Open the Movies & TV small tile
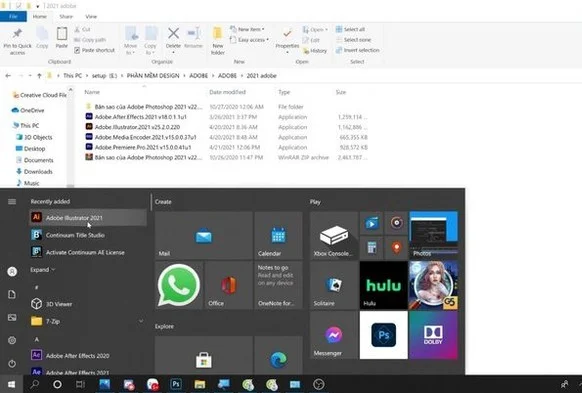 372,223
